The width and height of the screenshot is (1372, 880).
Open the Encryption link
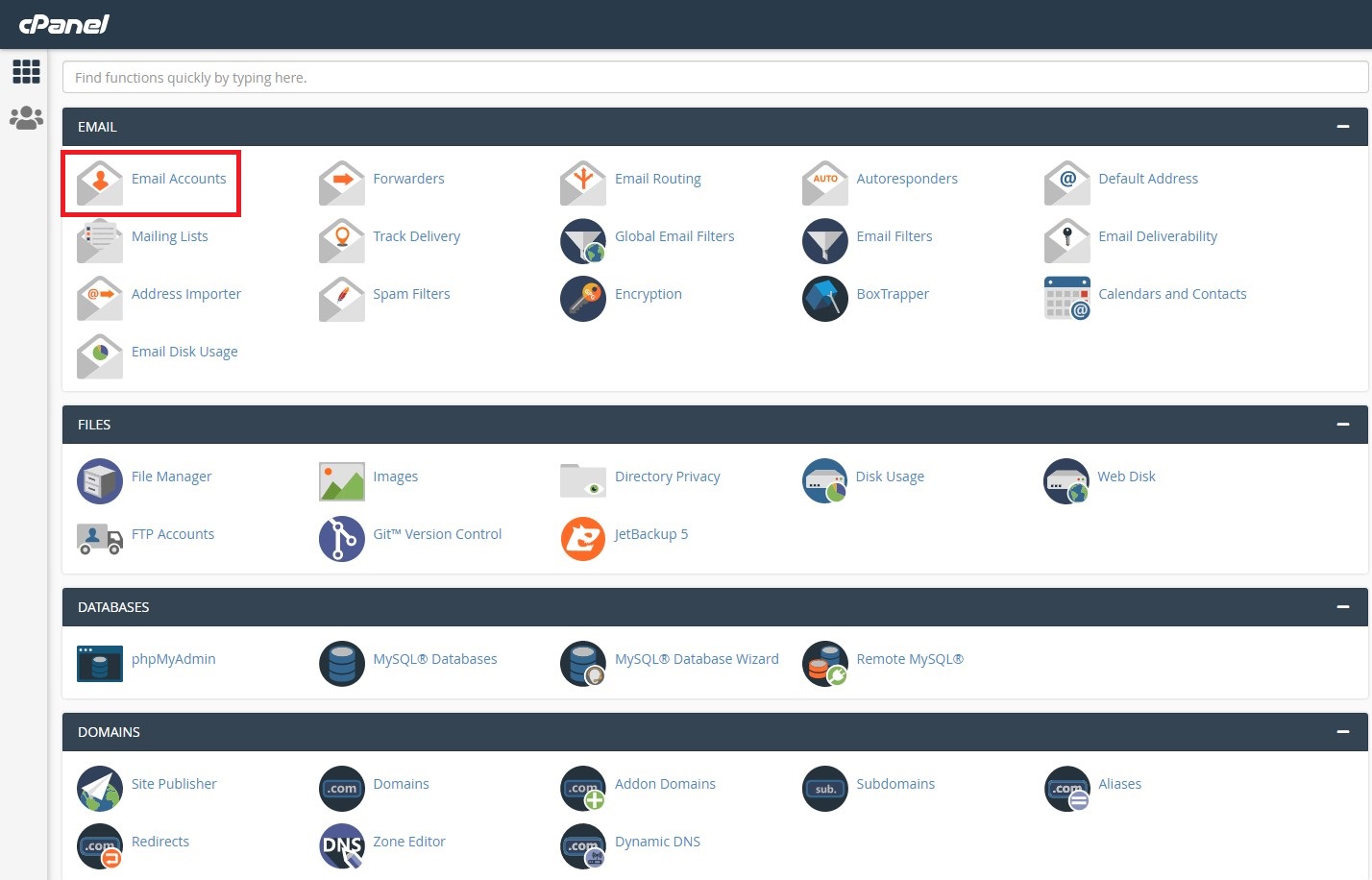click(x=649, y=294)
